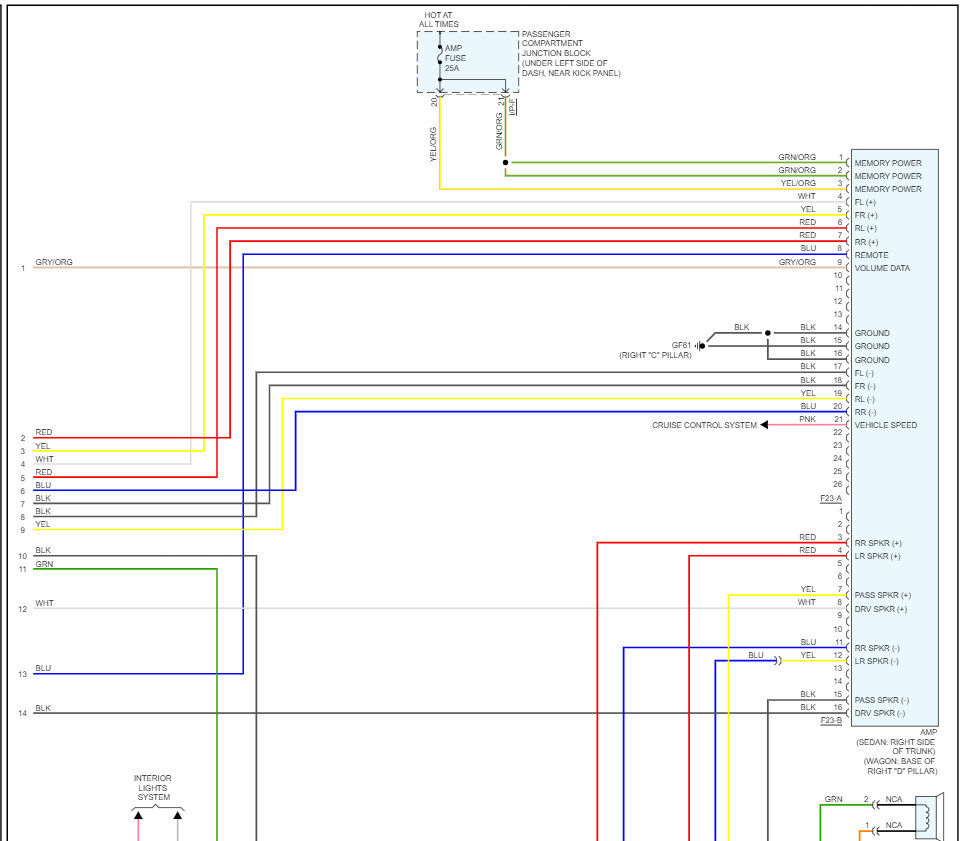Select the 'DRV SPKR (+)' label
The height and width of the screenshot is (841, 965).
881,609
